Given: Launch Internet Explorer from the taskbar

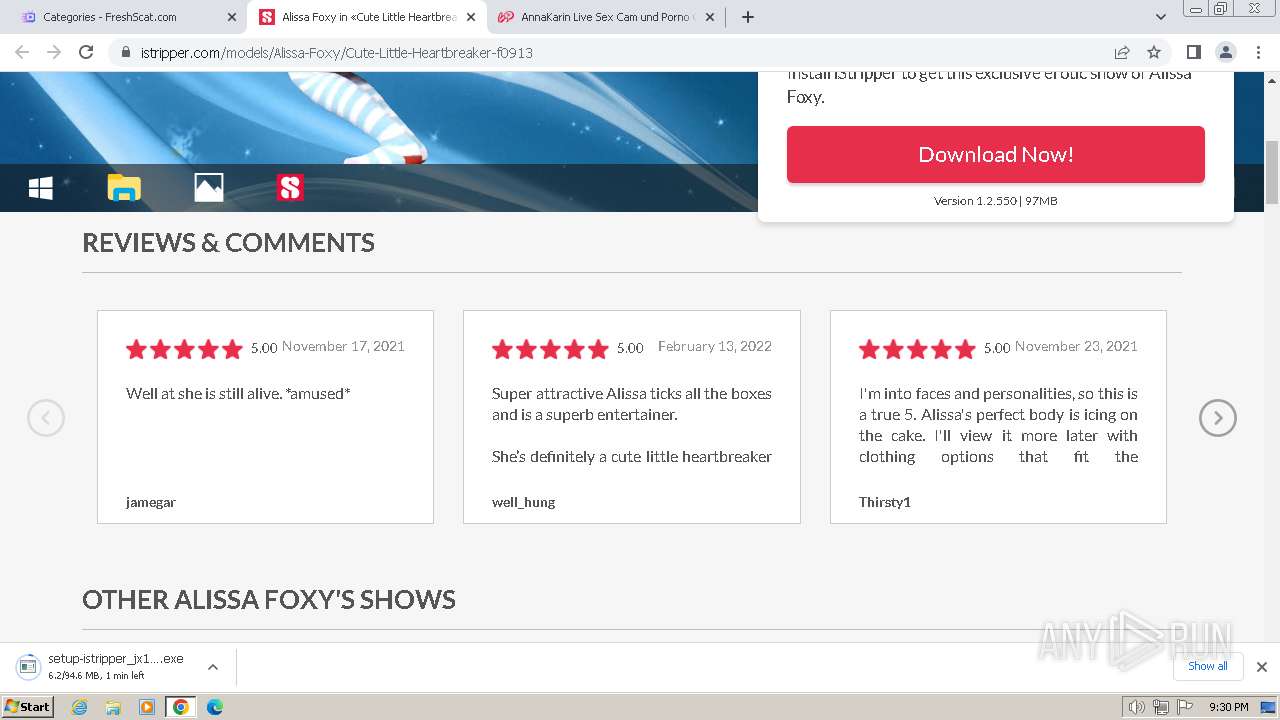Looking at the screenshot, I should click(x=79, y=707).
